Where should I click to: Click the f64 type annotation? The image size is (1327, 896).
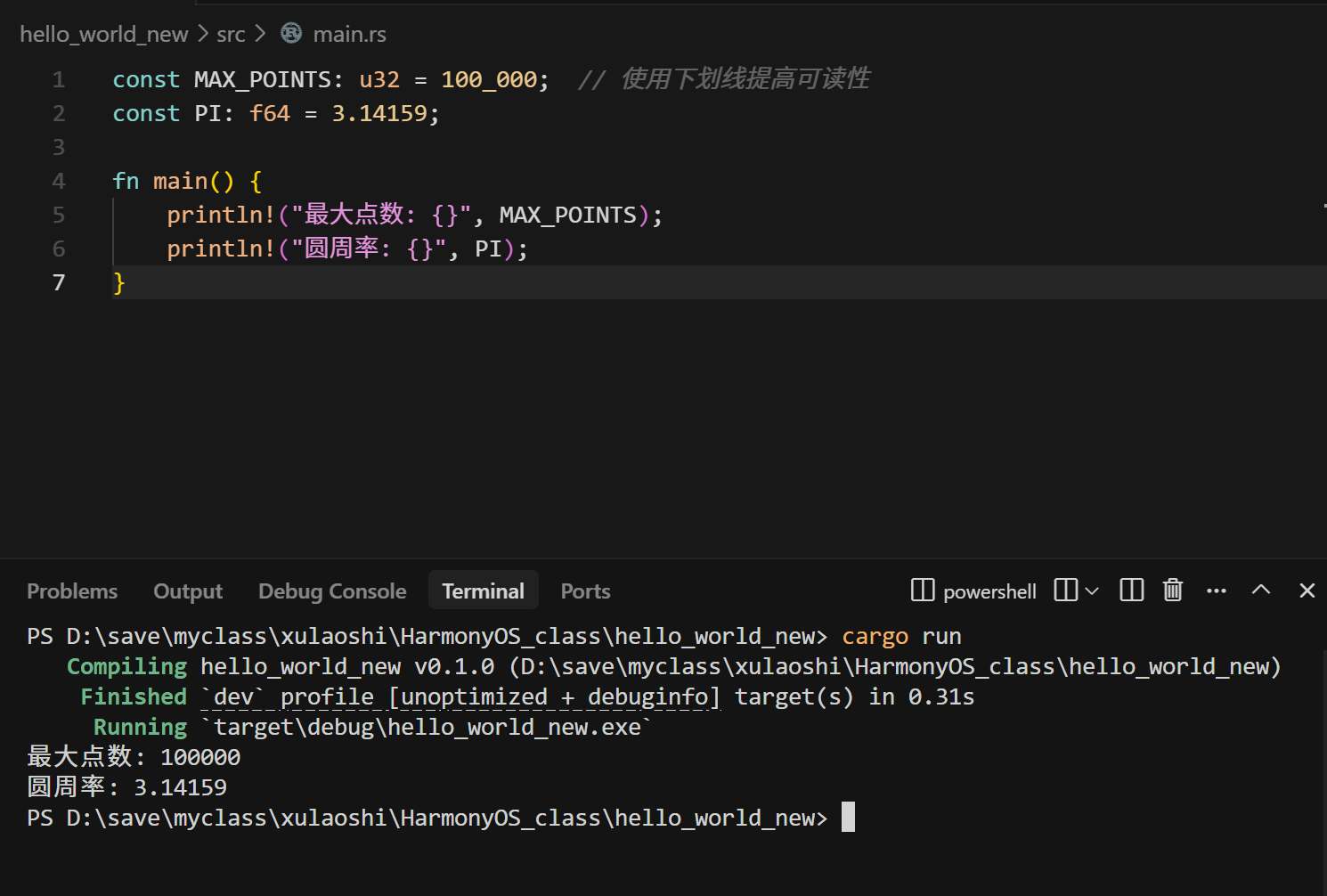pyautogui.click(x=270, y=114)
